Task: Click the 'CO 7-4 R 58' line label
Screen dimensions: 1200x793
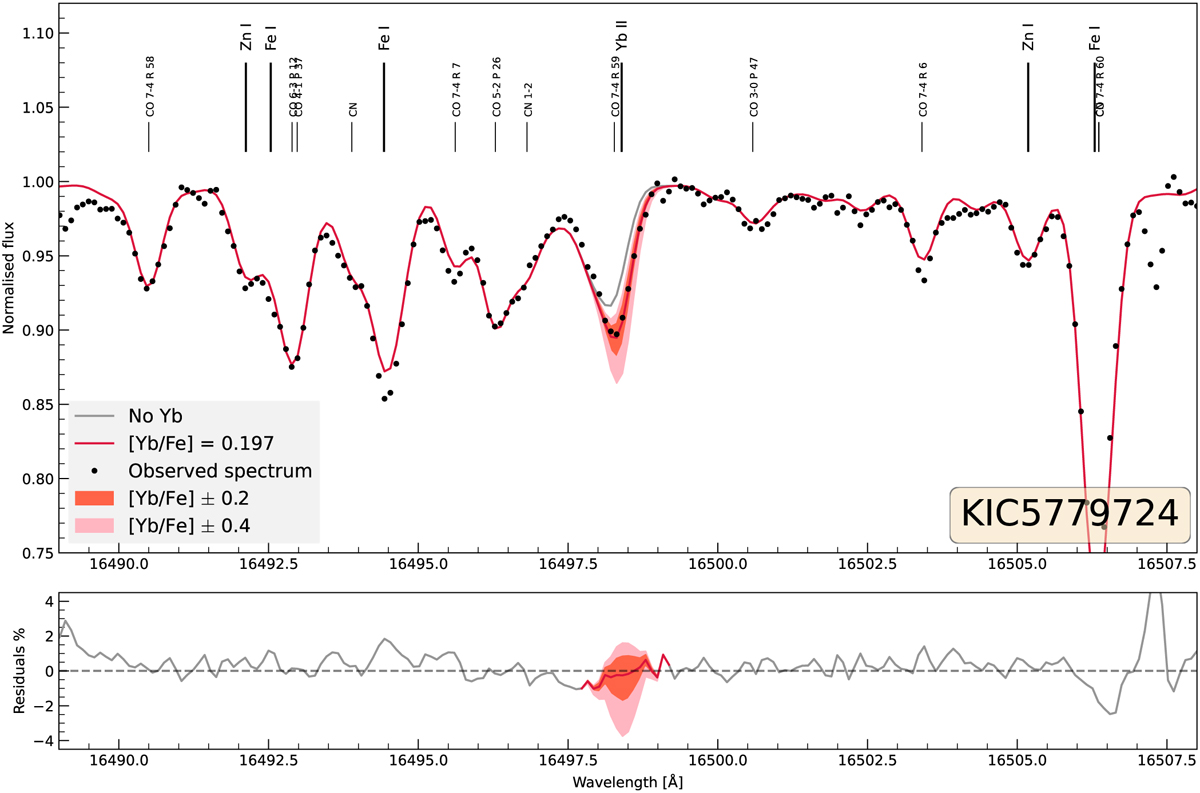Action: 150,86
